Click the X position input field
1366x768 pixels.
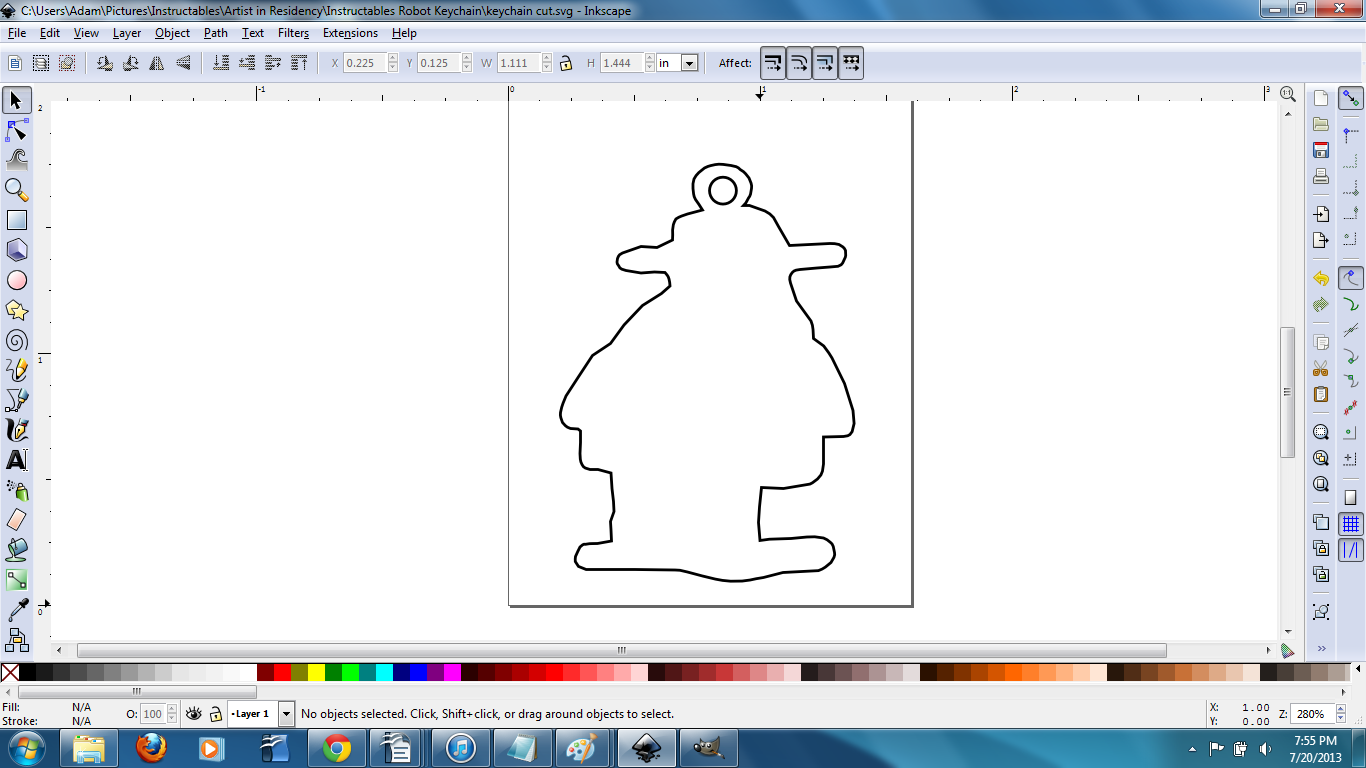tap(365, 63)
